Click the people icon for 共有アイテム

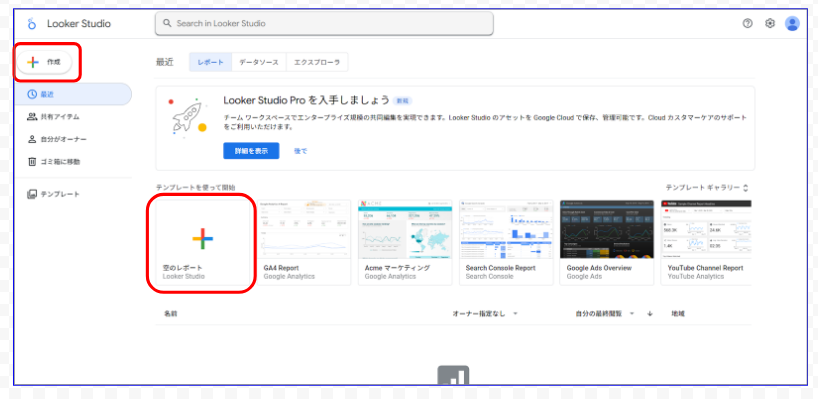32,117
